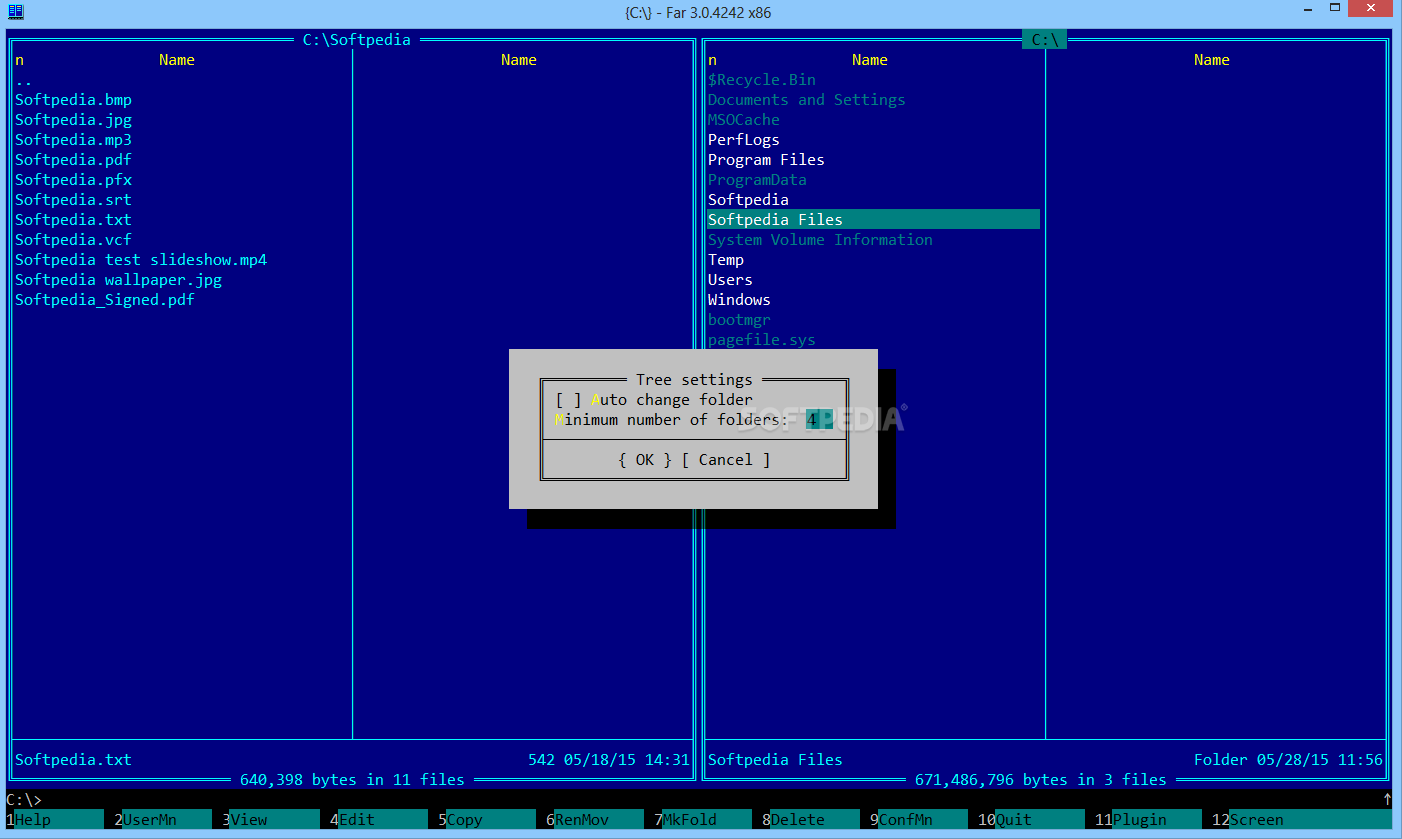Viewport: 1402px width, 839px height.
Task: Click the 12 Screen function key
Action: click(x=1300, y=820)
